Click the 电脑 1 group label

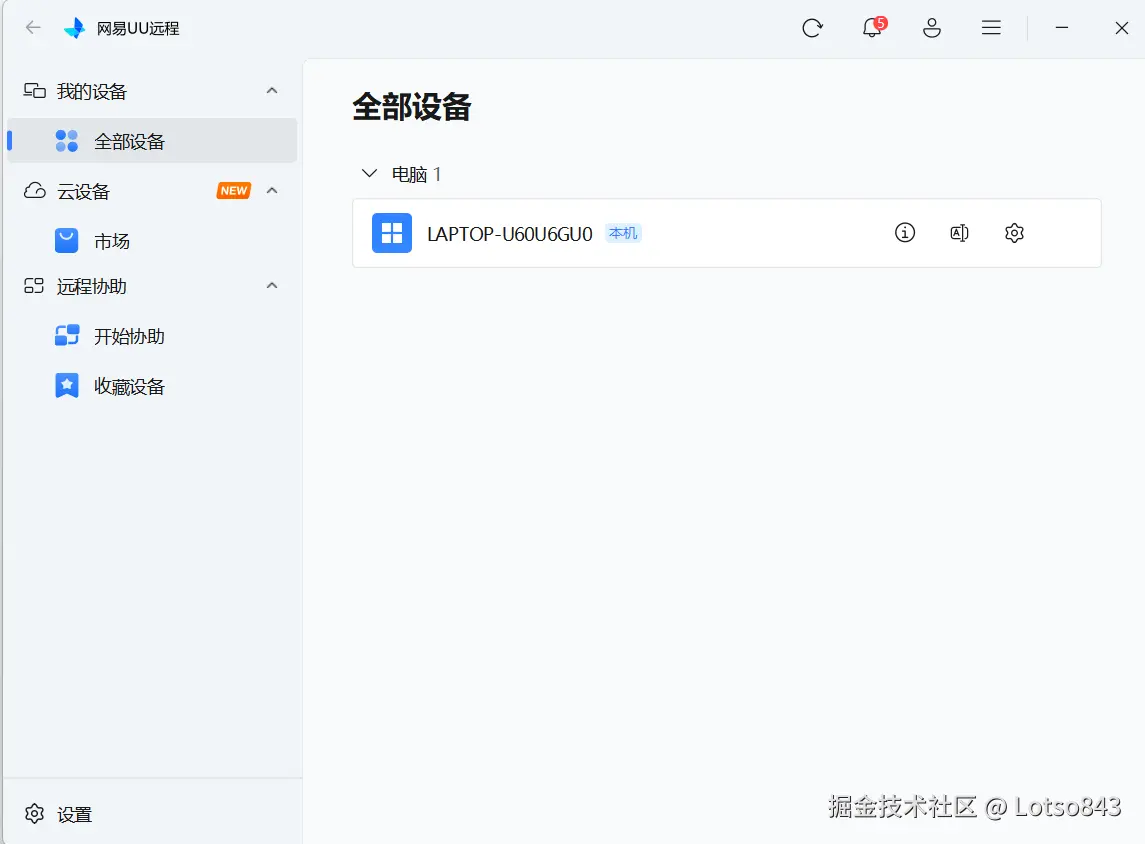(x=416, y=174)
